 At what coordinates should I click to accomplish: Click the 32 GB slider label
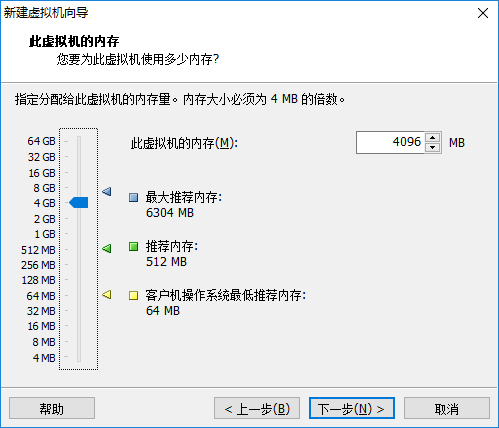click(41, 157)
